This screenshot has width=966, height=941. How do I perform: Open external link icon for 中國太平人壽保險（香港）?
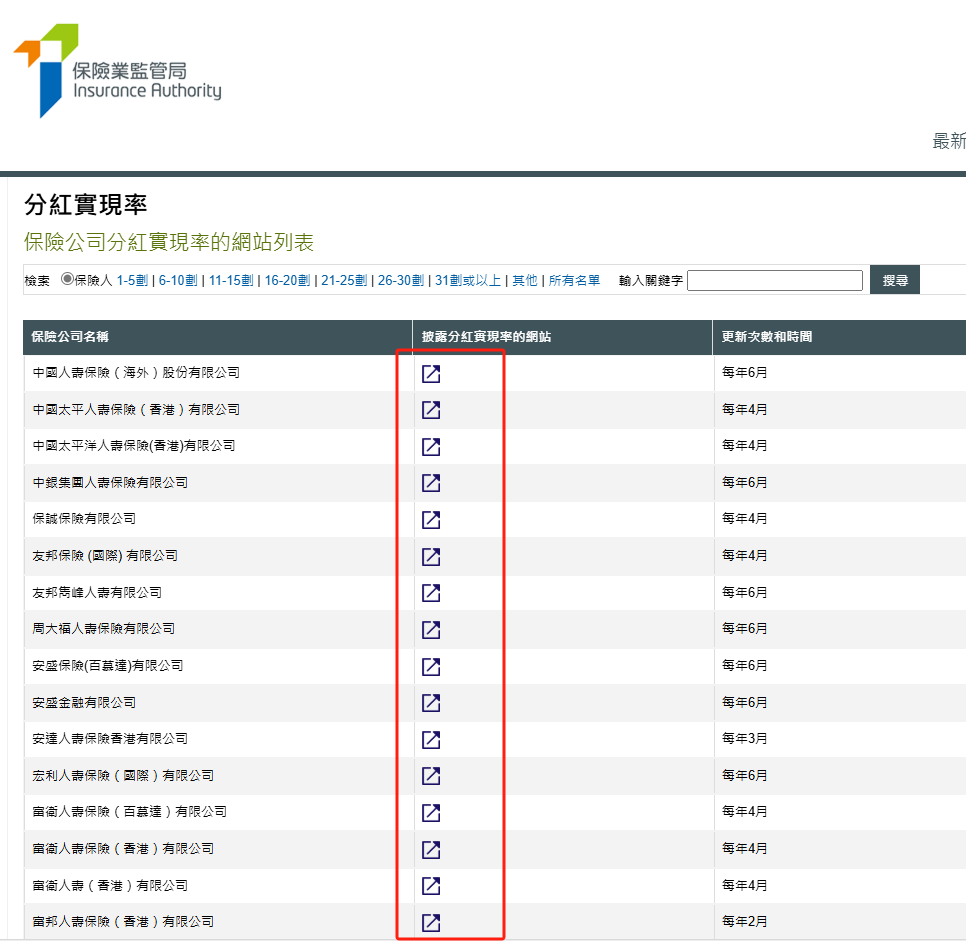point(431,410)
